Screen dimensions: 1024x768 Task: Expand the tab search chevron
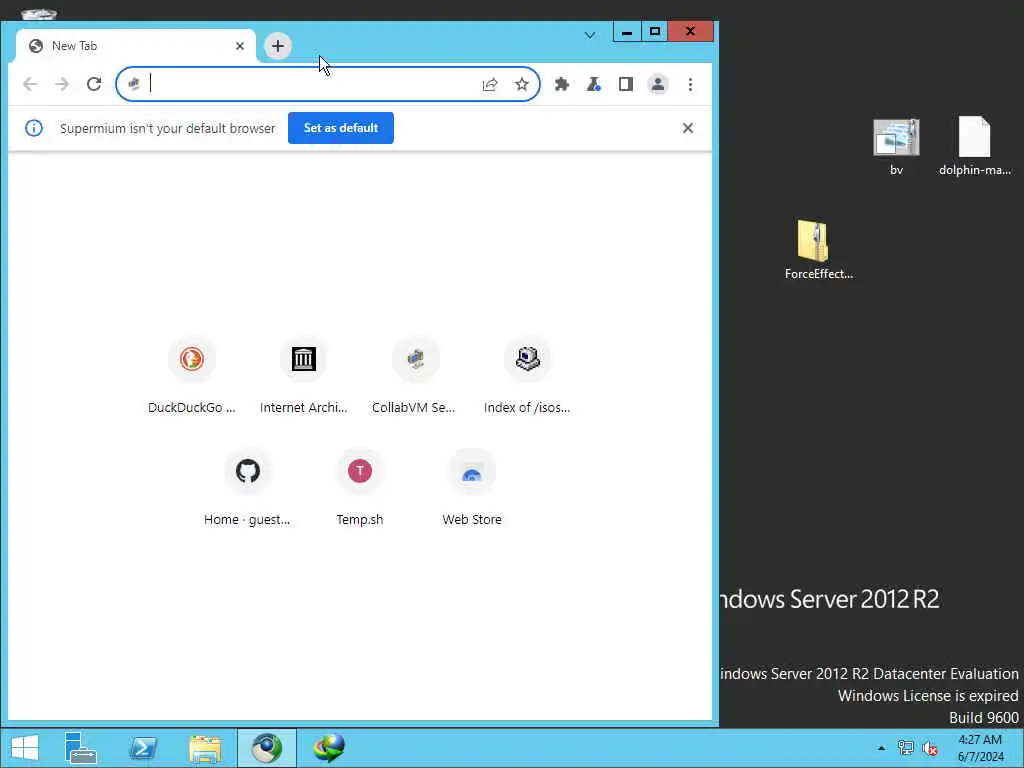tap(590, 35)
